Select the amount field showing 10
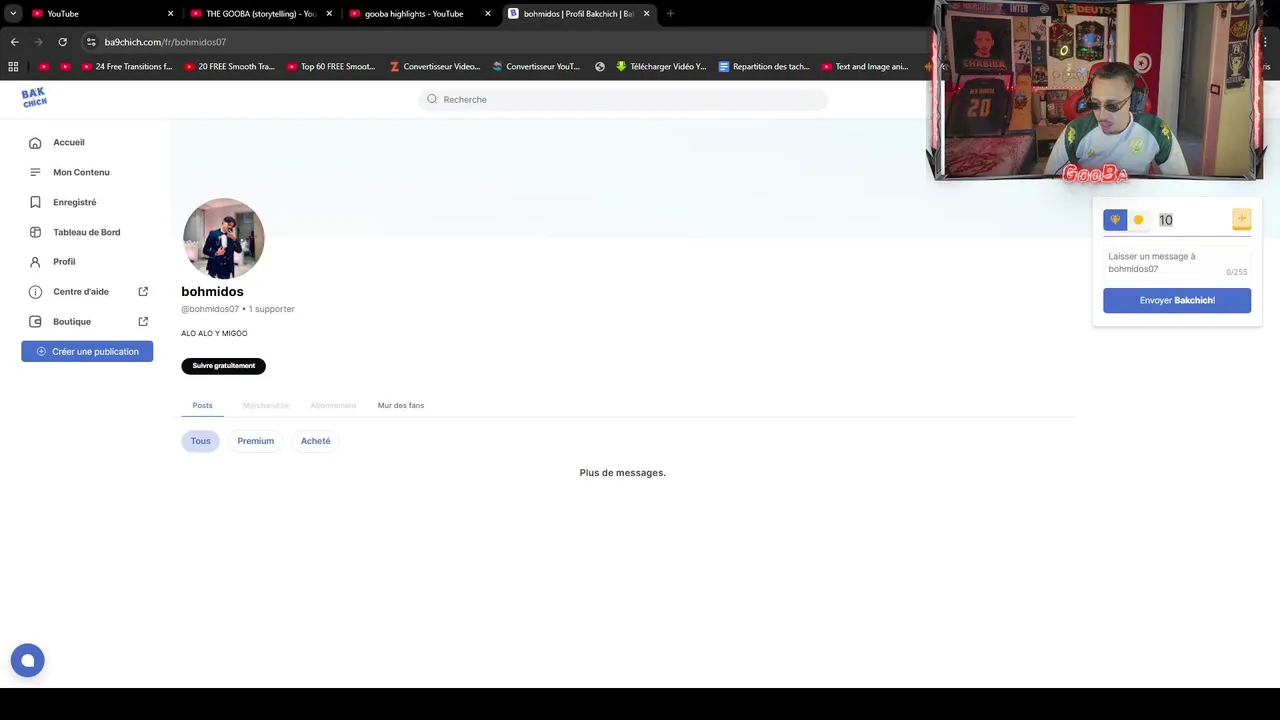 (x=1192, y=220)
